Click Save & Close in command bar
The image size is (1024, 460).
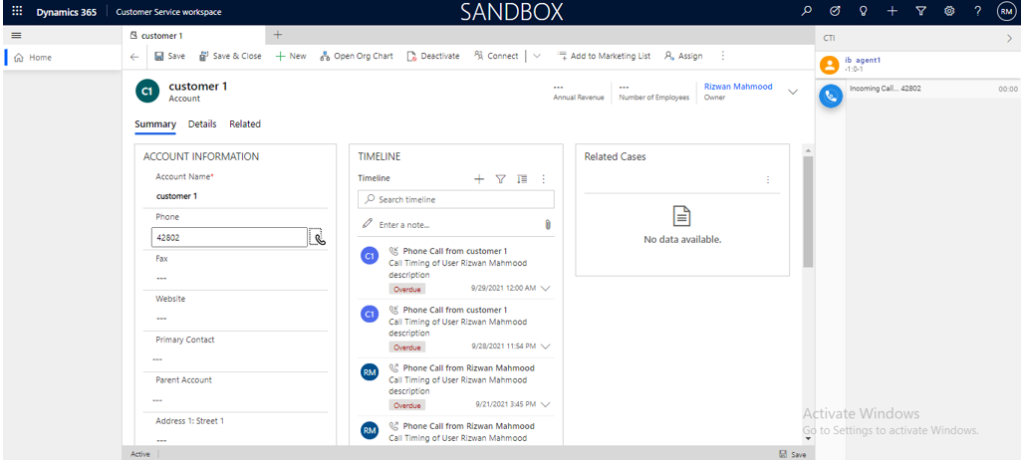tap(230, 56)
